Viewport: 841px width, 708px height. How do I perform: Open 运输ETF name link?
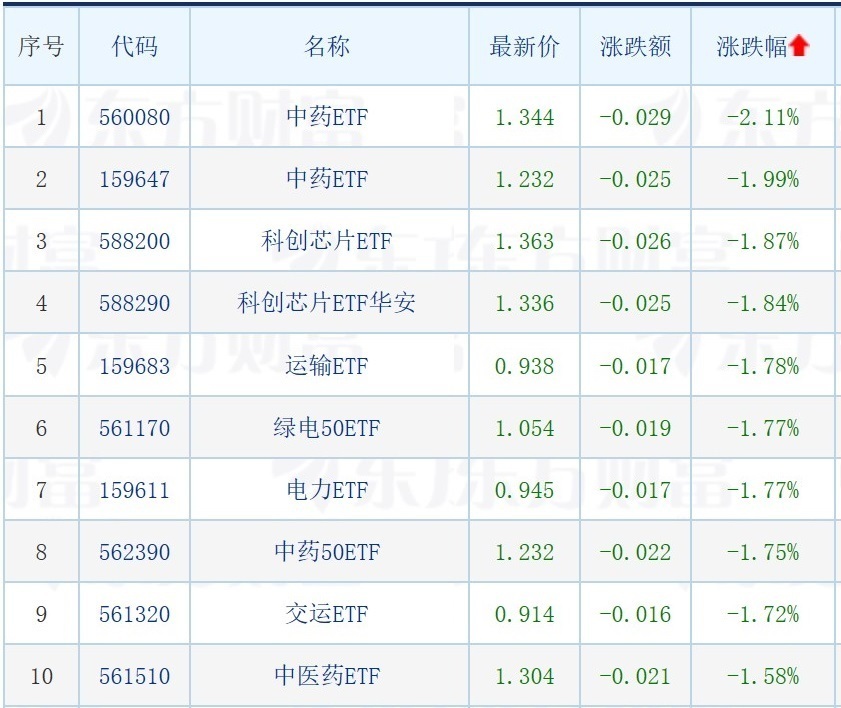[x=327, y=366]
